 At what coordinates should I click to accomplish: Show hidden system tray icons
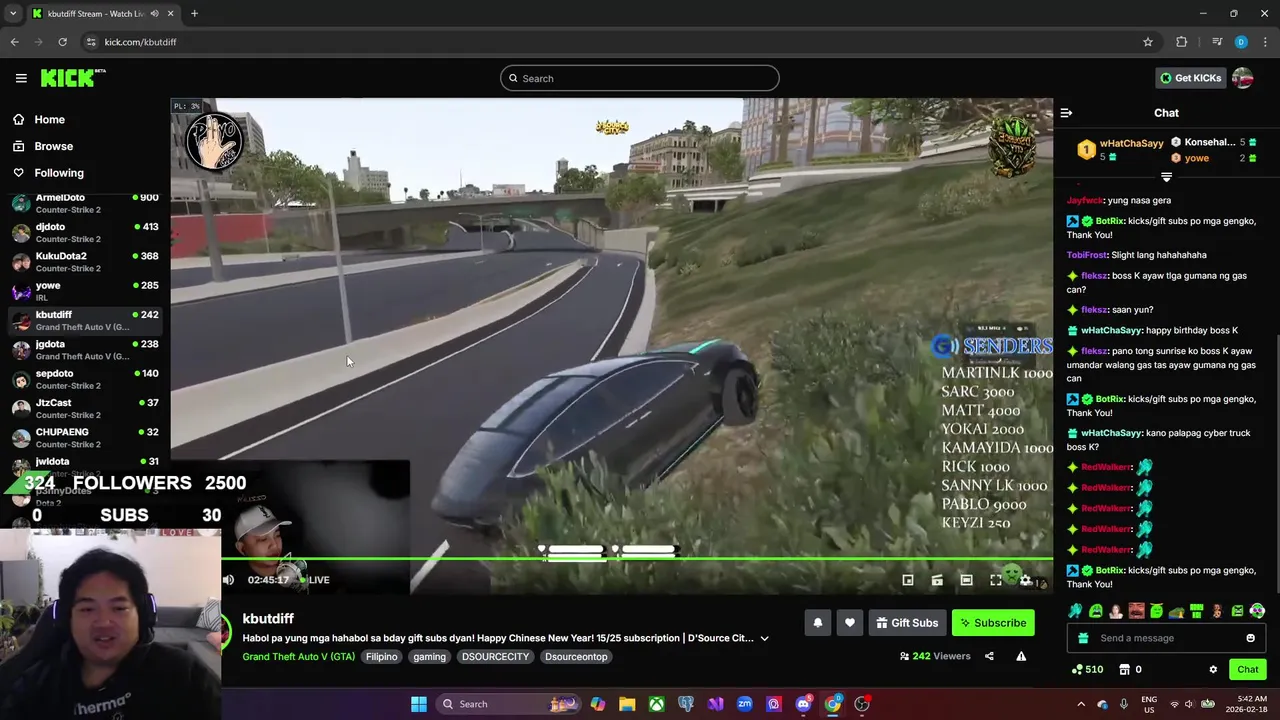[1081, 704]
